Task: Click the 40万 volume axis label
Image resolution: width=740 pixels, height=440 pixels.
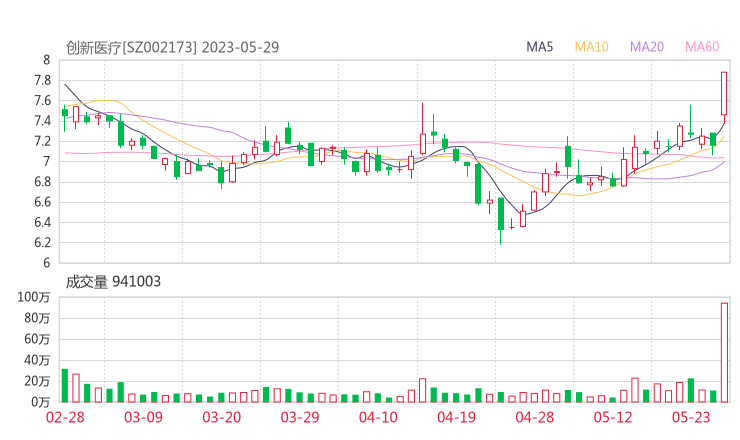Action: pyautogui.click(x=37, y=360)
